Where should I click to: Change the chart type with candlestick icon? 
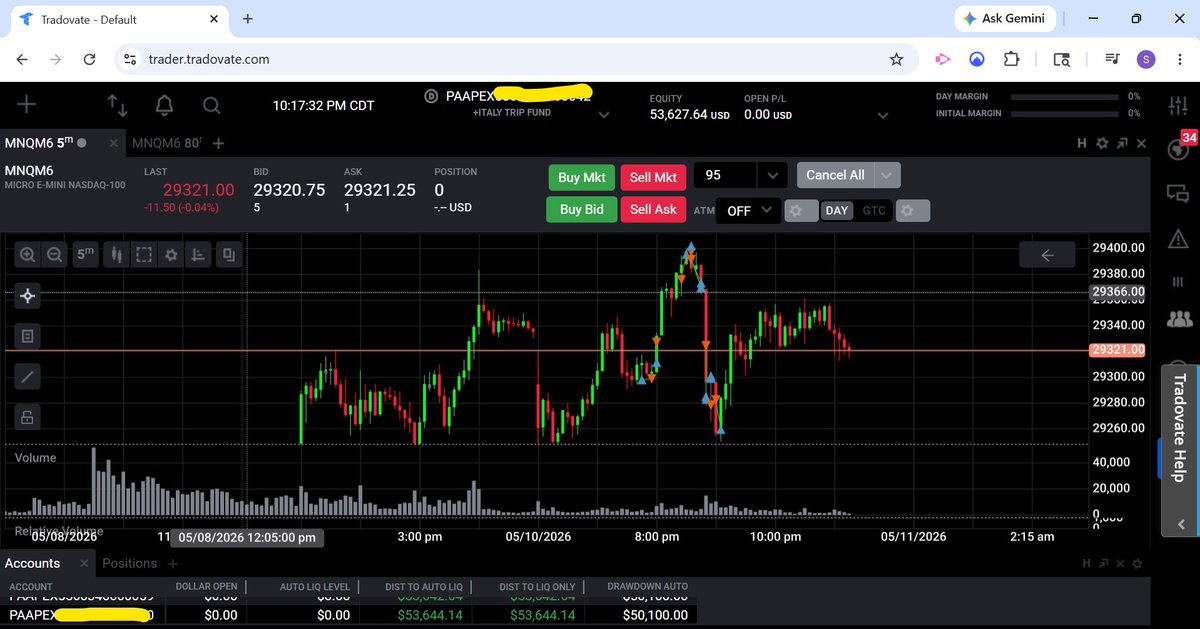coord(118,255)
